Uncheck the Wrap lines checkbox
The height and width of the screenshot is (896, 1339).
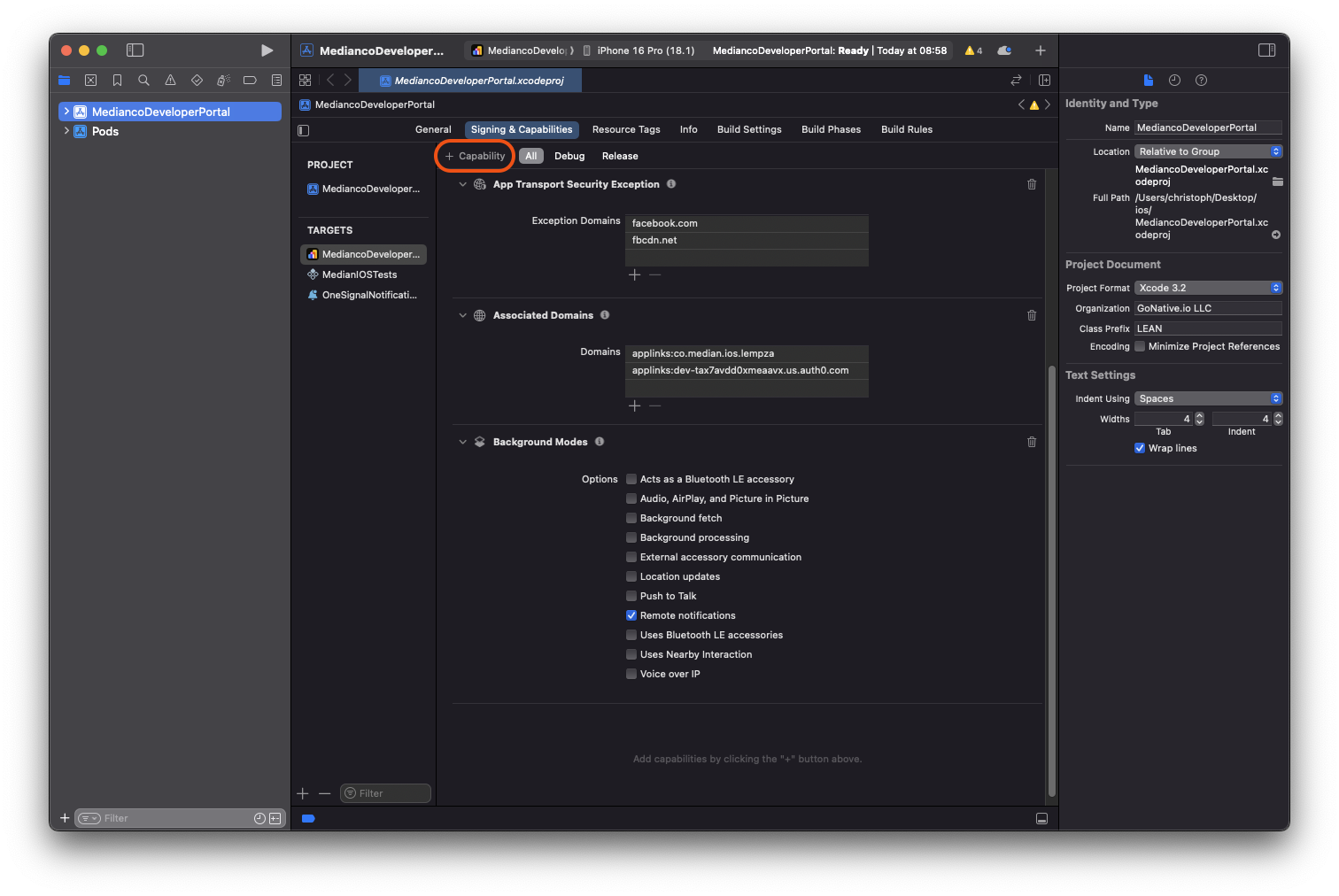click(x=1140, y=448)
